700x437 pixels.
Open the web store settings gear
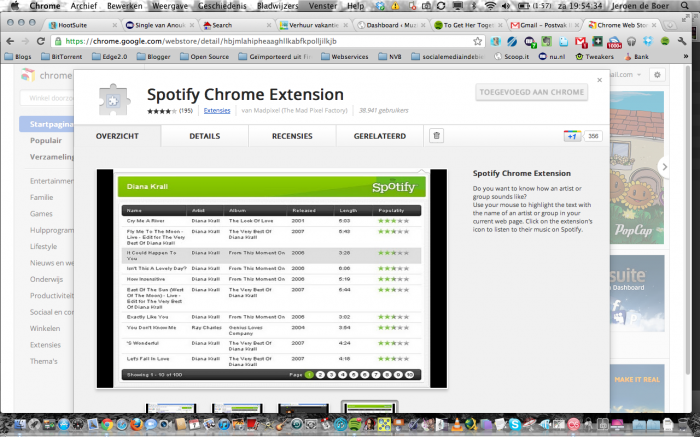click(x=657, y=75)
